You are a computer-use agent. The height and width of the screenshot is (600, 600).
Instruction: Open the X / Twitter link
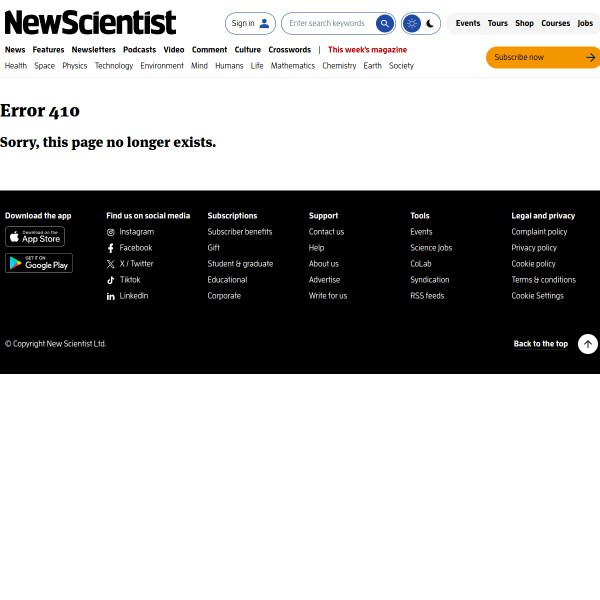pos(136,264)
